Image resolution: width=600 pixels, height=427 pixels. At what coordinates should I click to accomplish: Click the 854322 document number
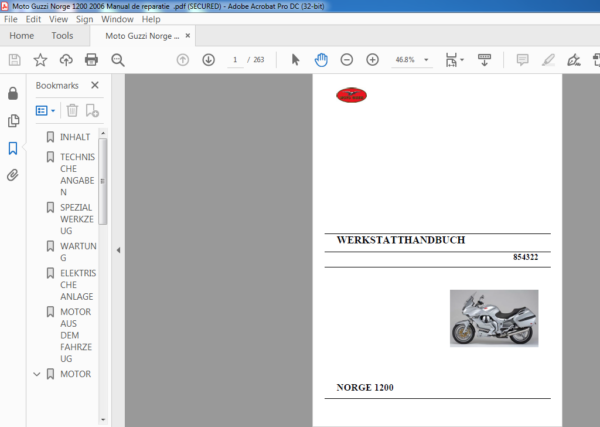pyautogui.click(x=525, y=257)
